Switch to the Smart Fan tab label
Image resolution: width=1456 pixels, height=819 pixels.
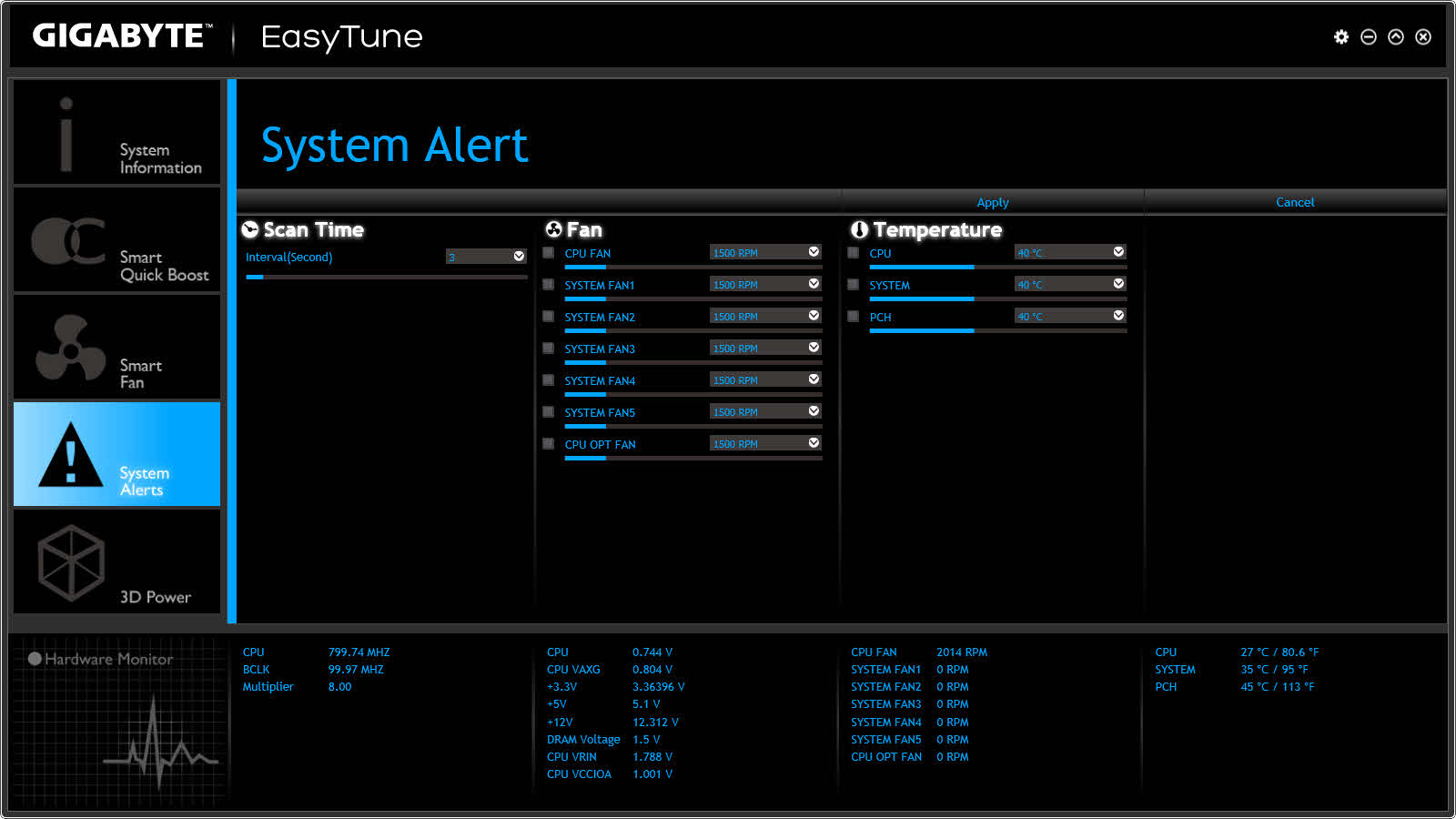pos(140,374)
